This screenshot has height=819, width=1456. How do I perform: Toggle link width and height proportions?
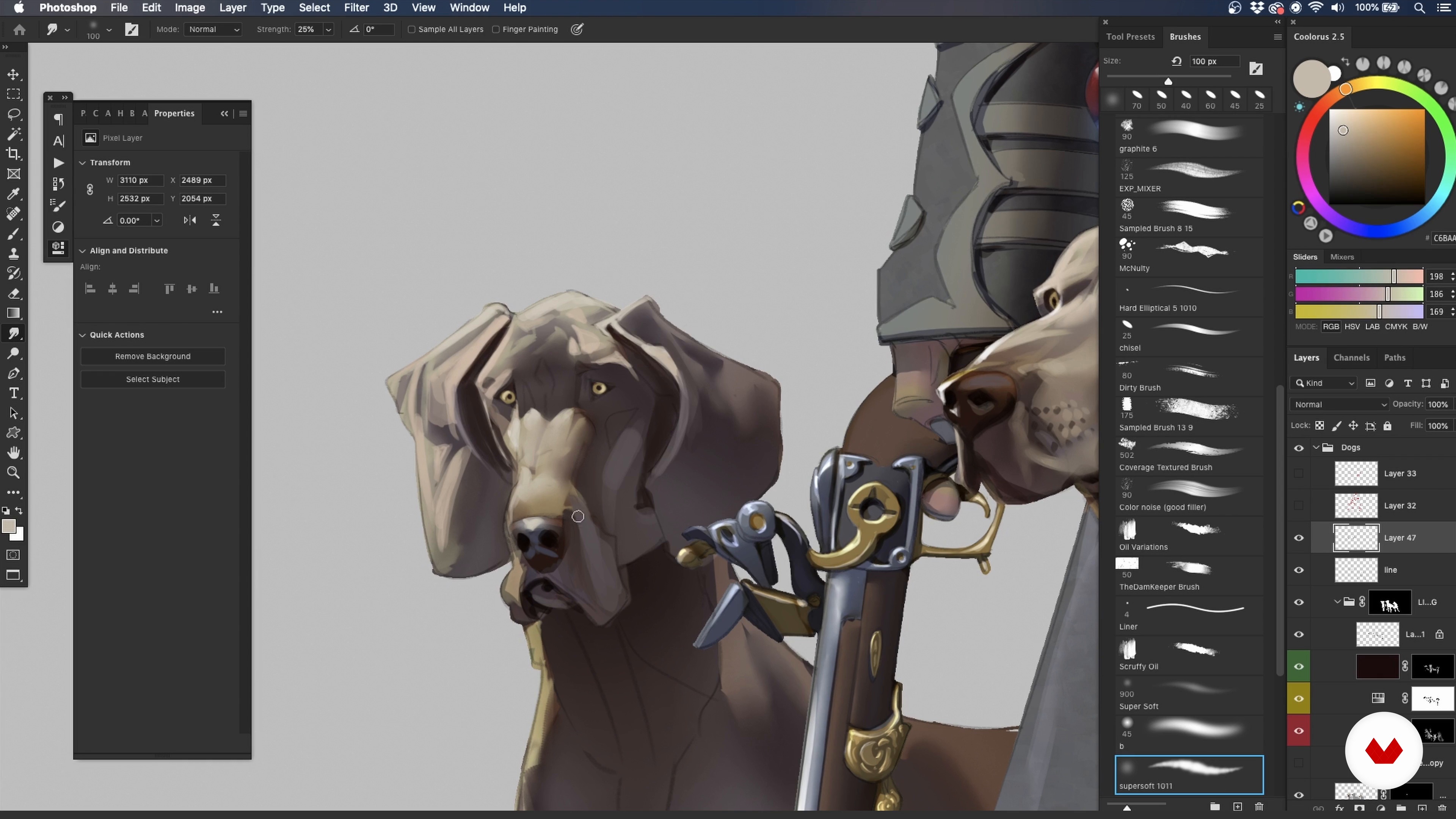(x=90, y=189)
